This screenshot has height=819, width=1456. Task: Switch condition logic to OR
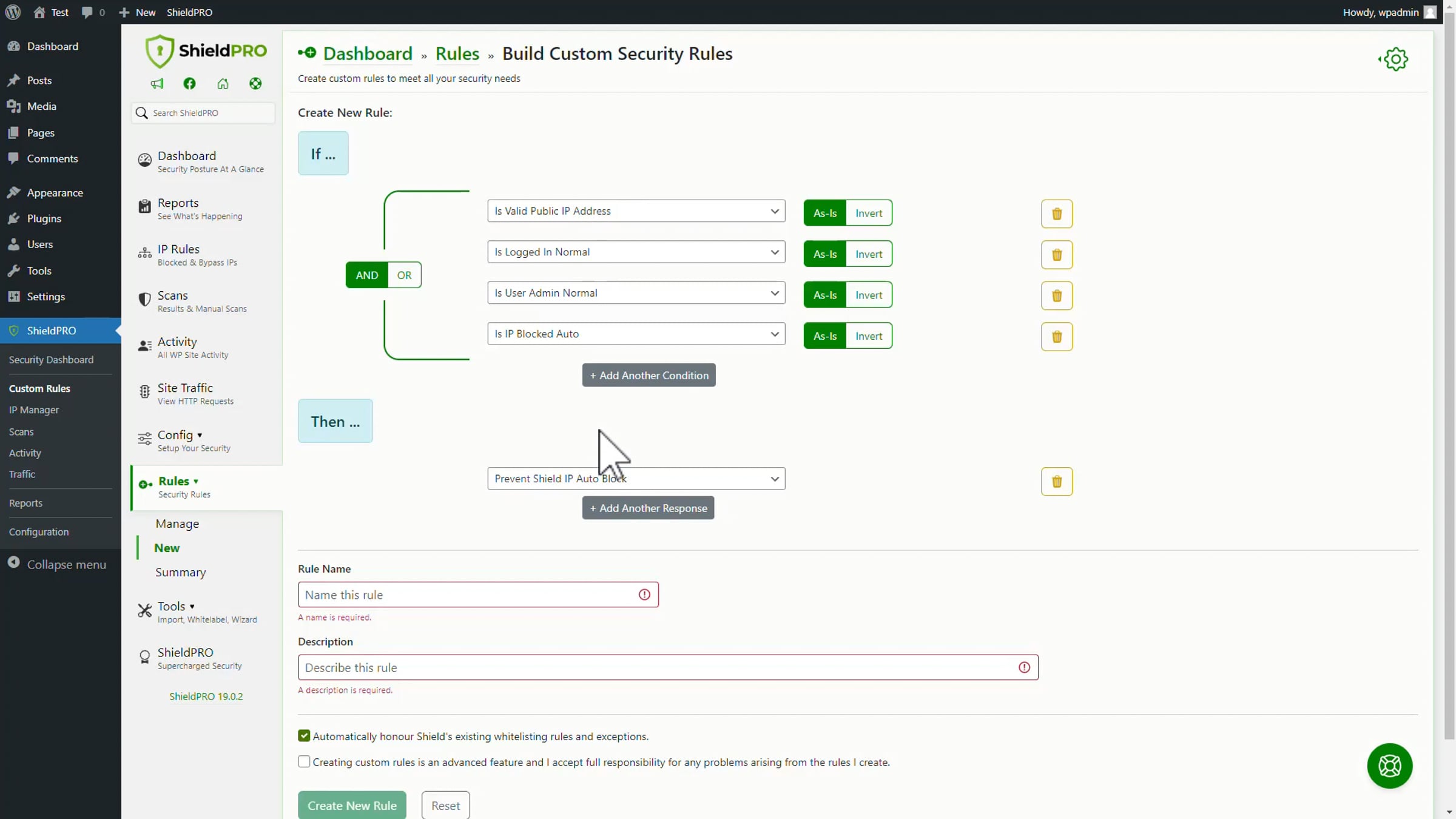(x=404, y=275)
